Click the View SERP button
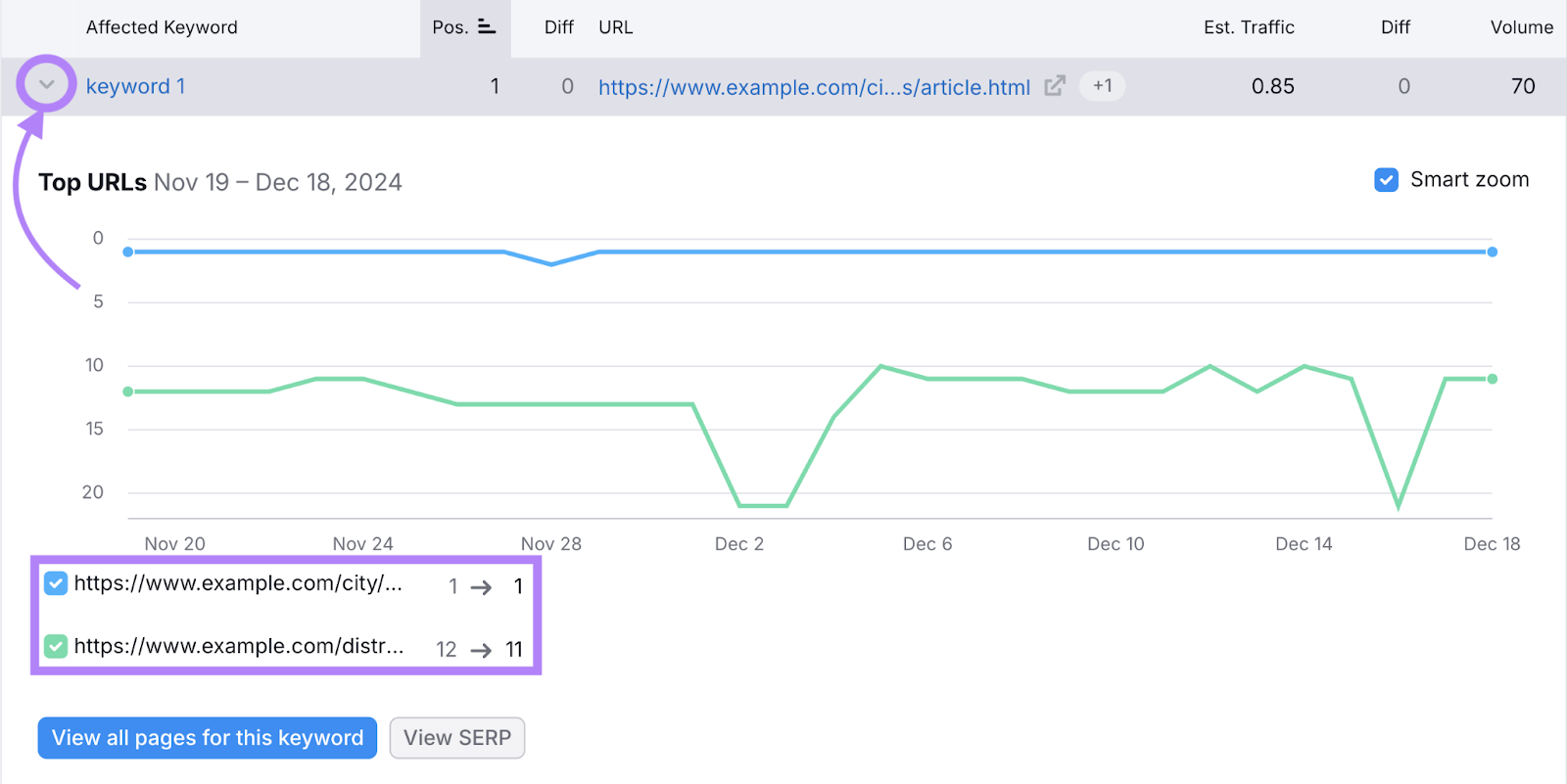 click(457, 738)
